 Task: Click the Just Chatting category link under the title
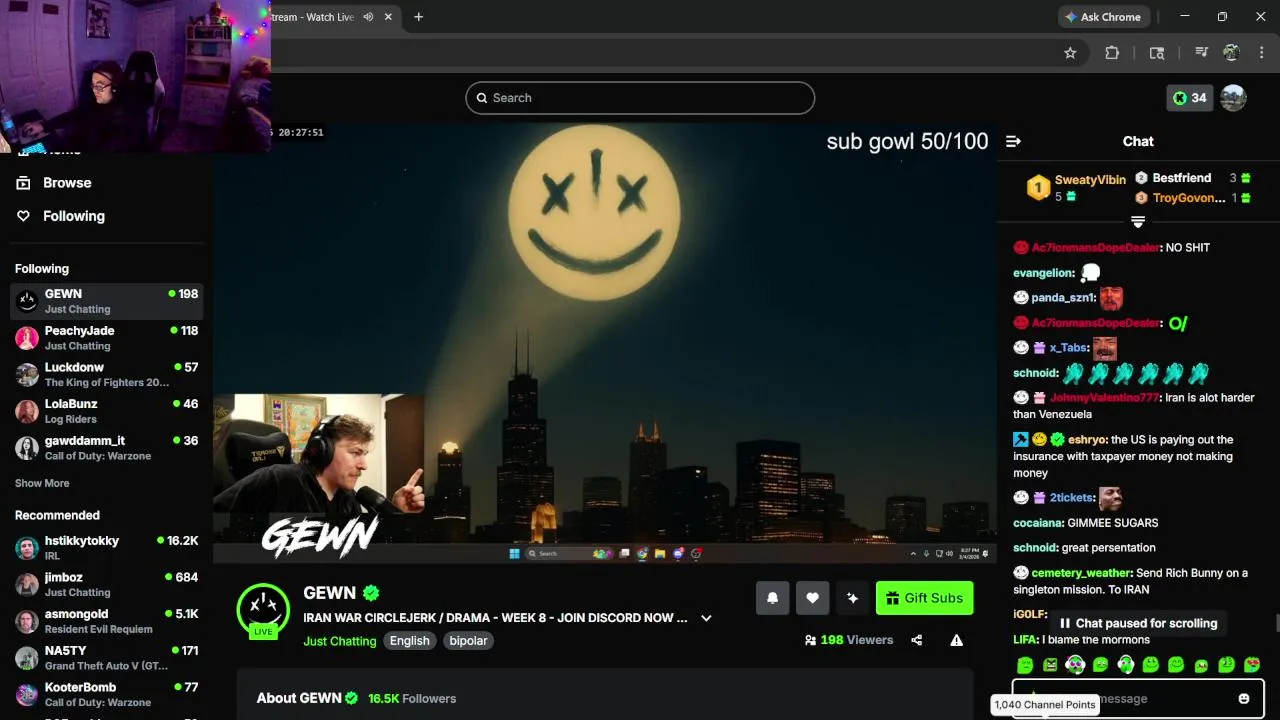coord(340,641)
